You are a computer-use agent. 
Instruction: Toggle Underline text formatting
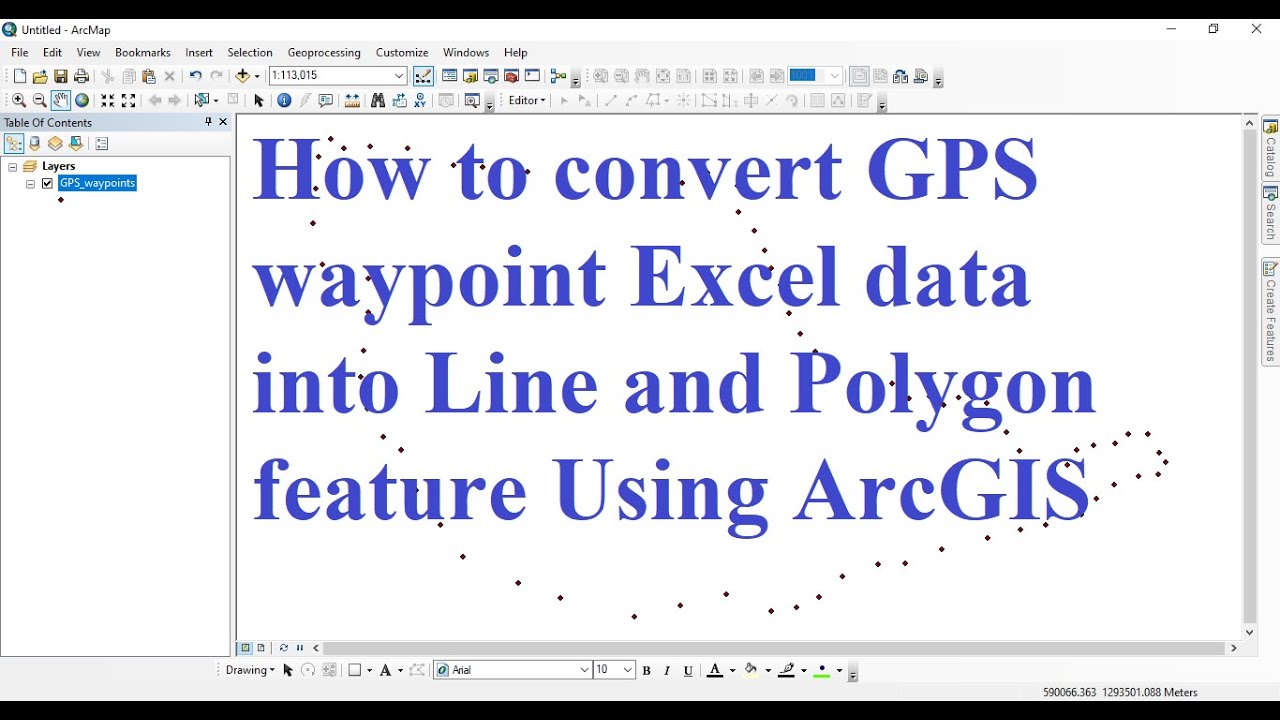point(688,671)
